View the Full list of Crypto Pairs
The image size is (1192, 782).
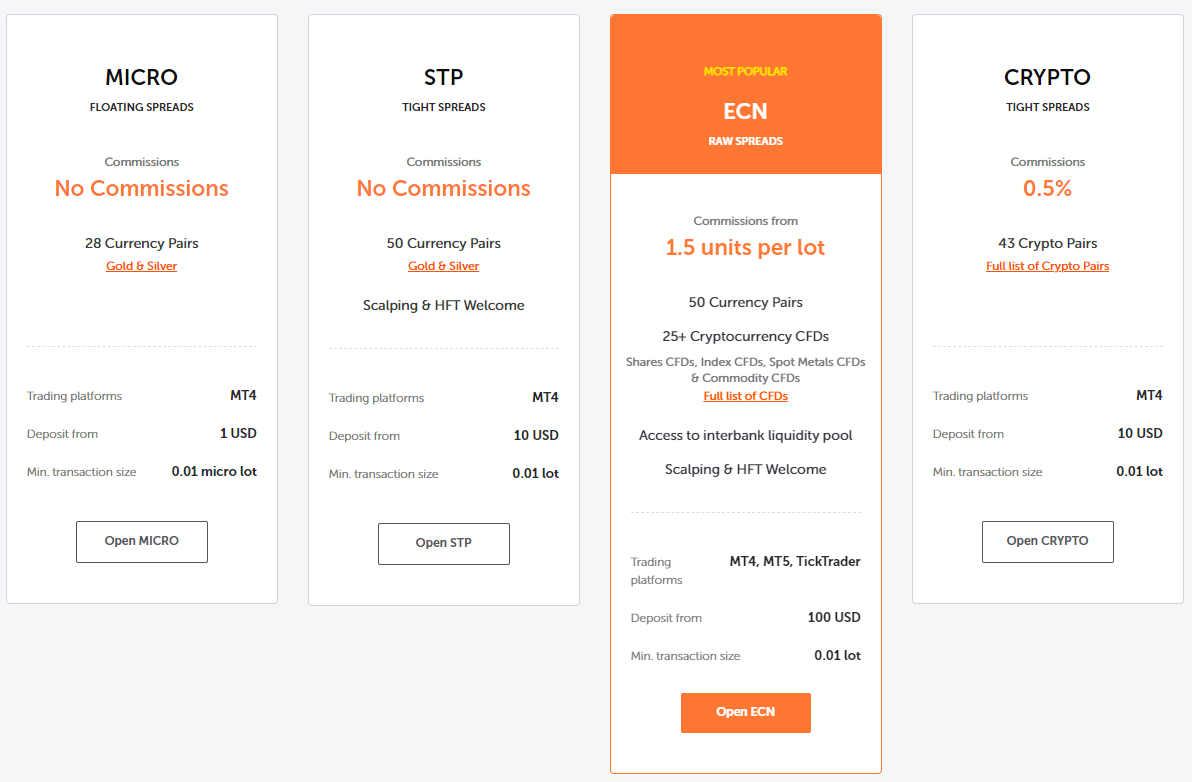(x=1047, y=266)
